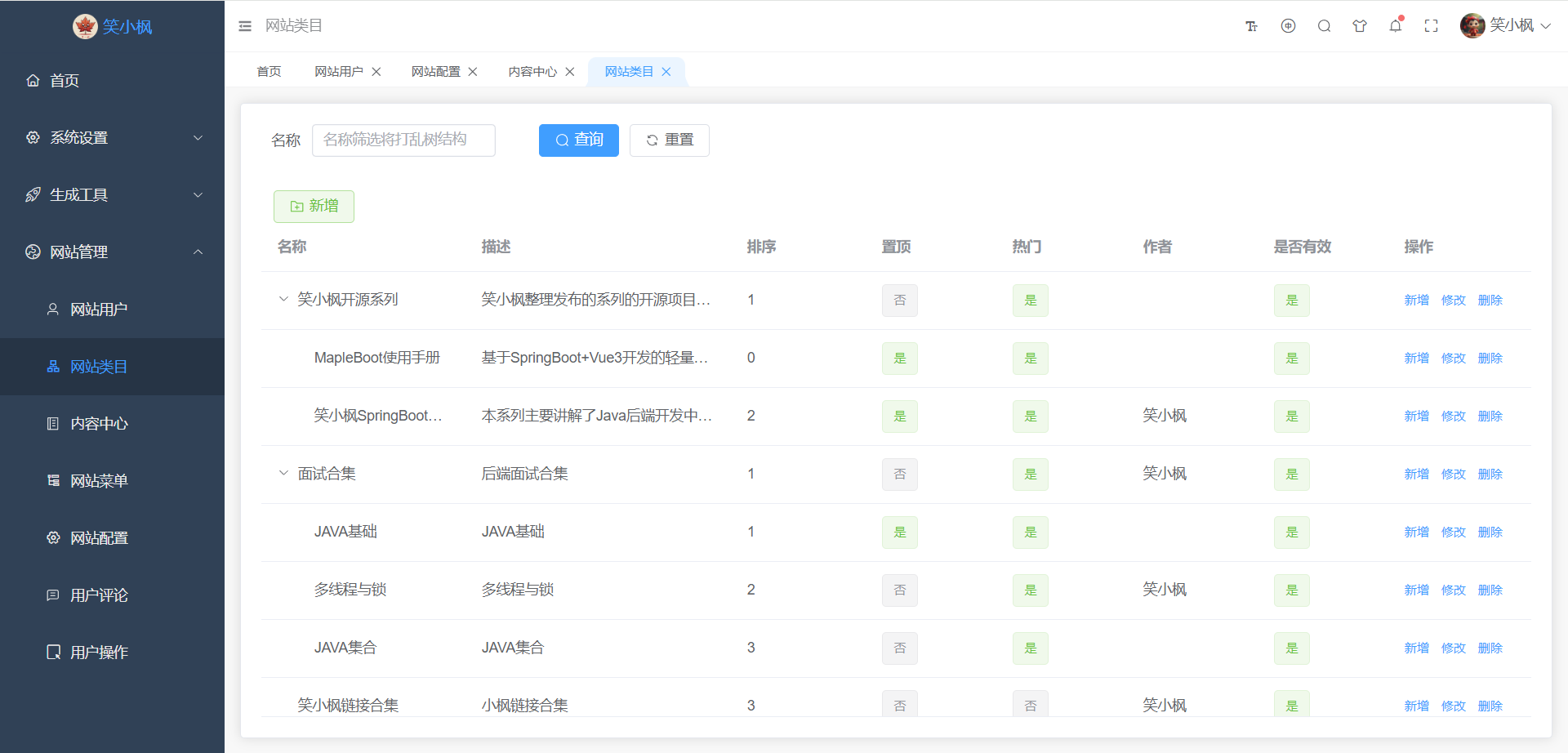The width and height of the screenshot is (1568, 753).
Task: Switch to the 内容中心 tab
Action: coord(532,72)
